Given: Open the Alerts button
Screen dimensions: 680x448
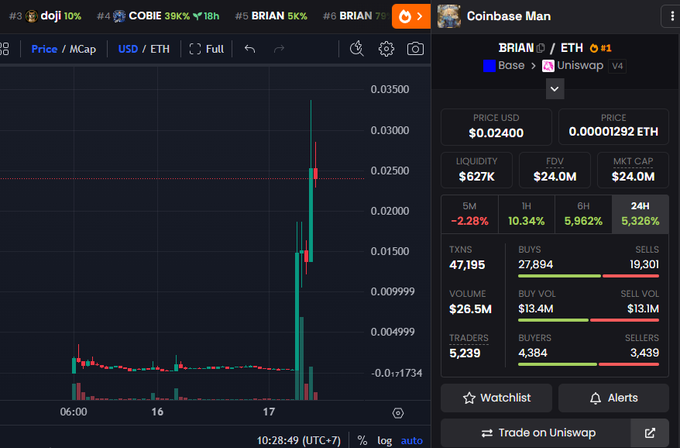Looking at the screenshot, I should click(x=614, y=398).
